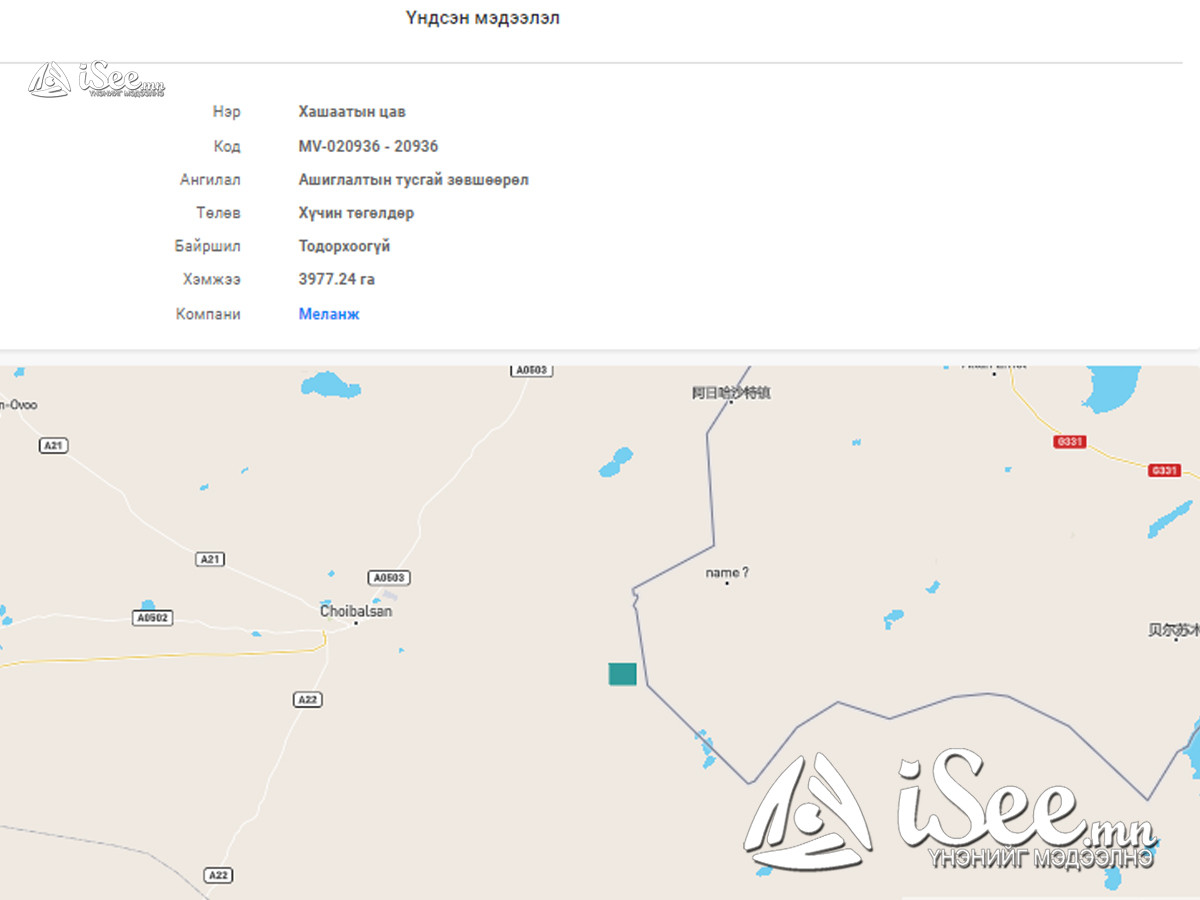Viewport: 1200px width, 900px height.
Task: Click the 'Код' field label
Action: pyautogui.click(x=227, y=146)
